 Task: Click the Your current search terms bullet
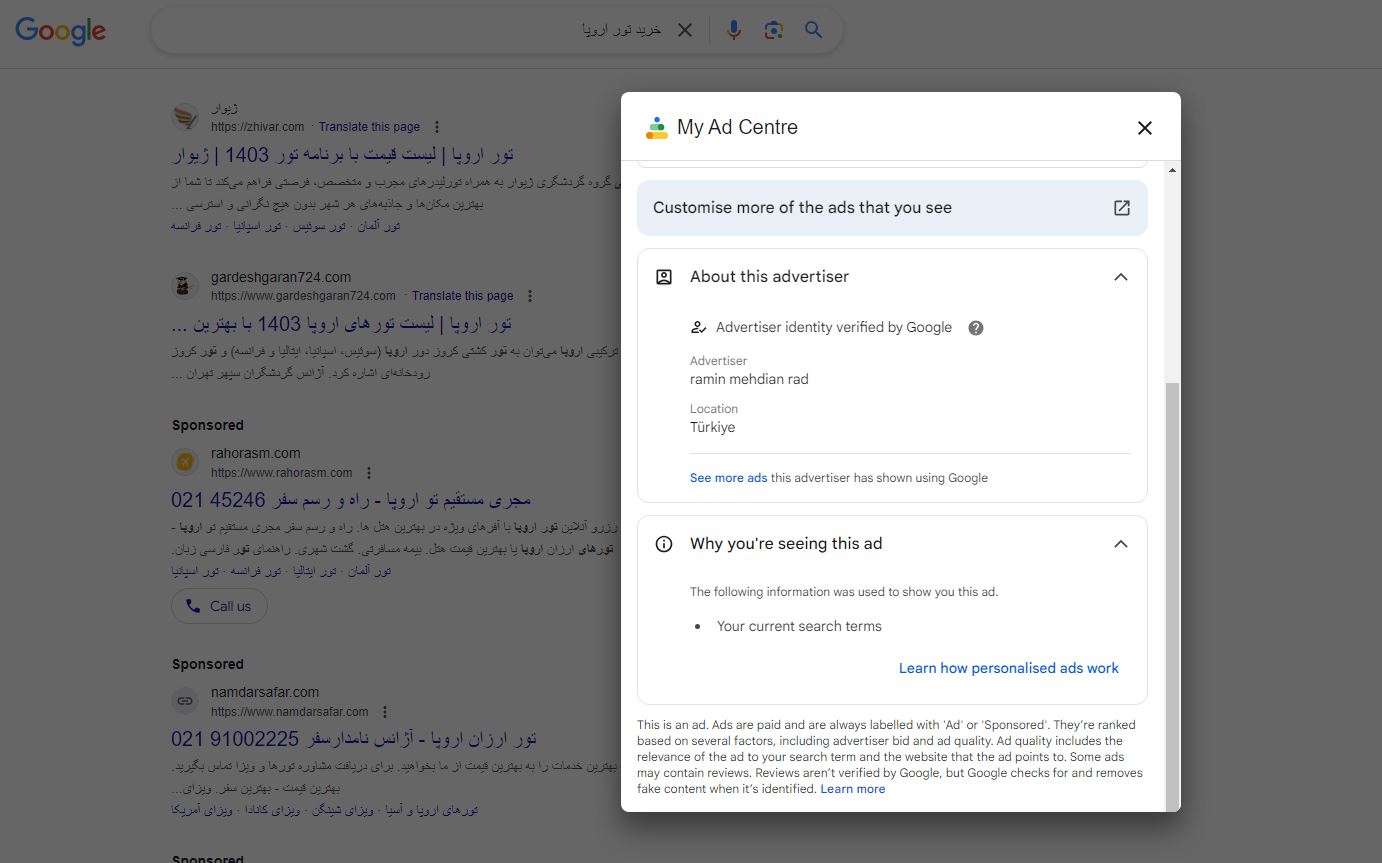(x=799, y=626)
